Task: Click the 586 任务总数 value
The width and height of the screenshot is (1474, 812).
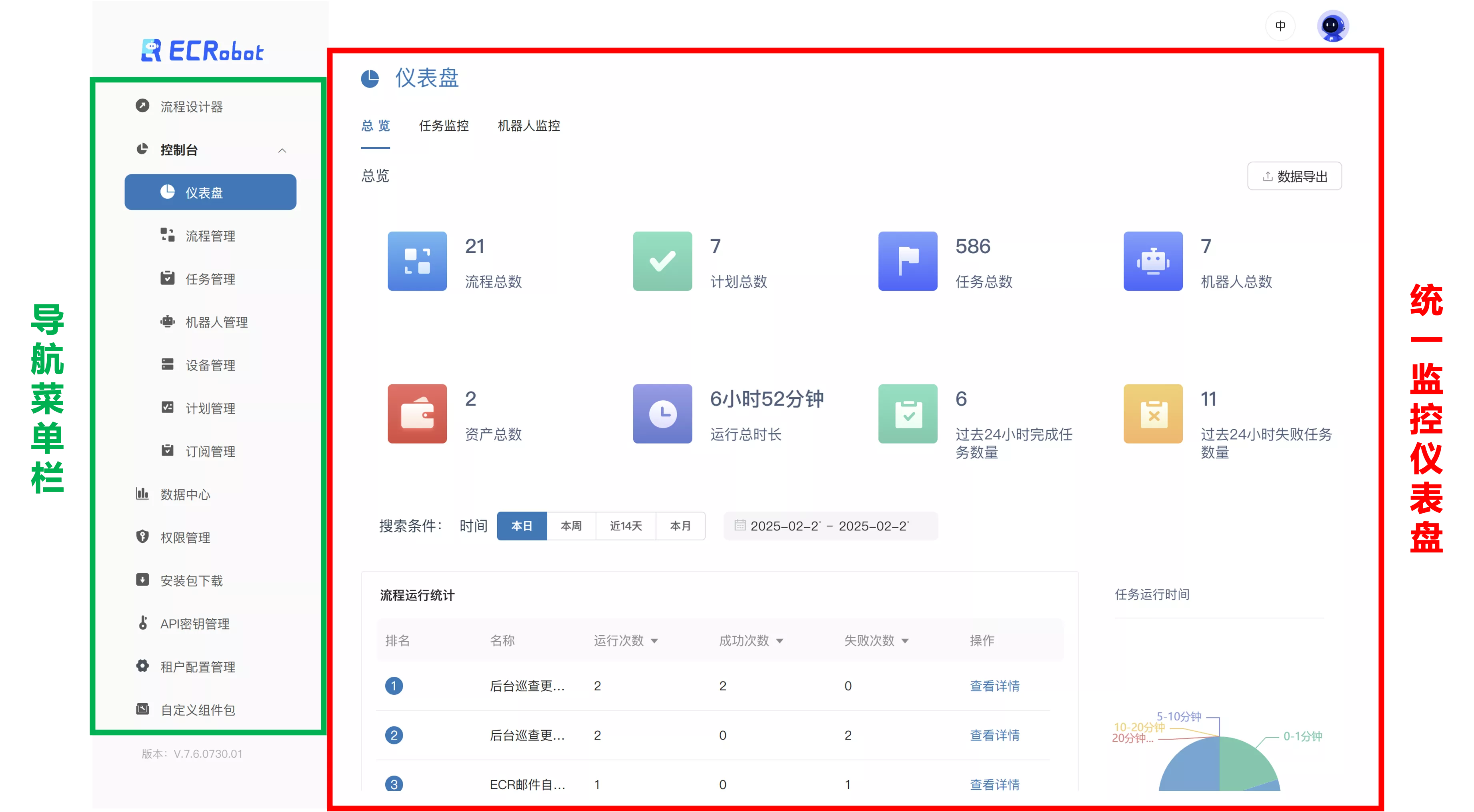Action: [x=973, y=246]
